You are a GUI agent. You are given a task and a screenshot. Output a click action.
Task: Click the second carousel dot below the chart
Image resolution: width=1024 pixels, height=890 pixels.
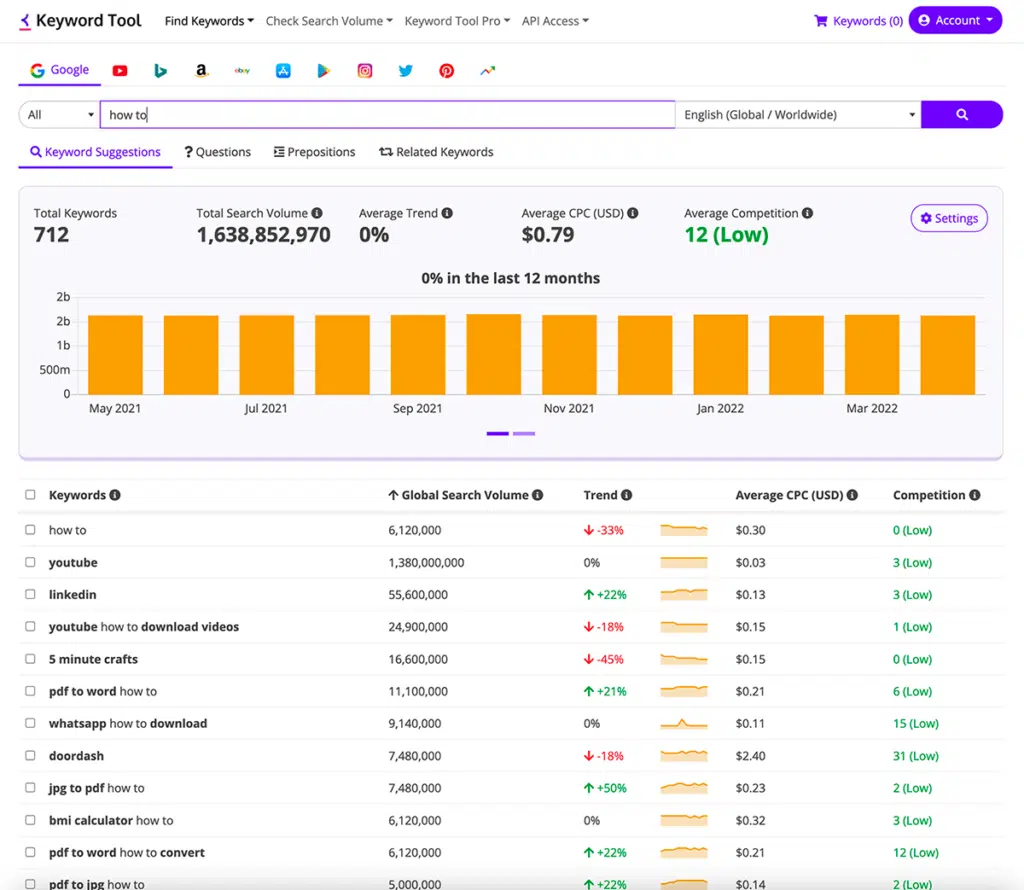pos(525,433)
